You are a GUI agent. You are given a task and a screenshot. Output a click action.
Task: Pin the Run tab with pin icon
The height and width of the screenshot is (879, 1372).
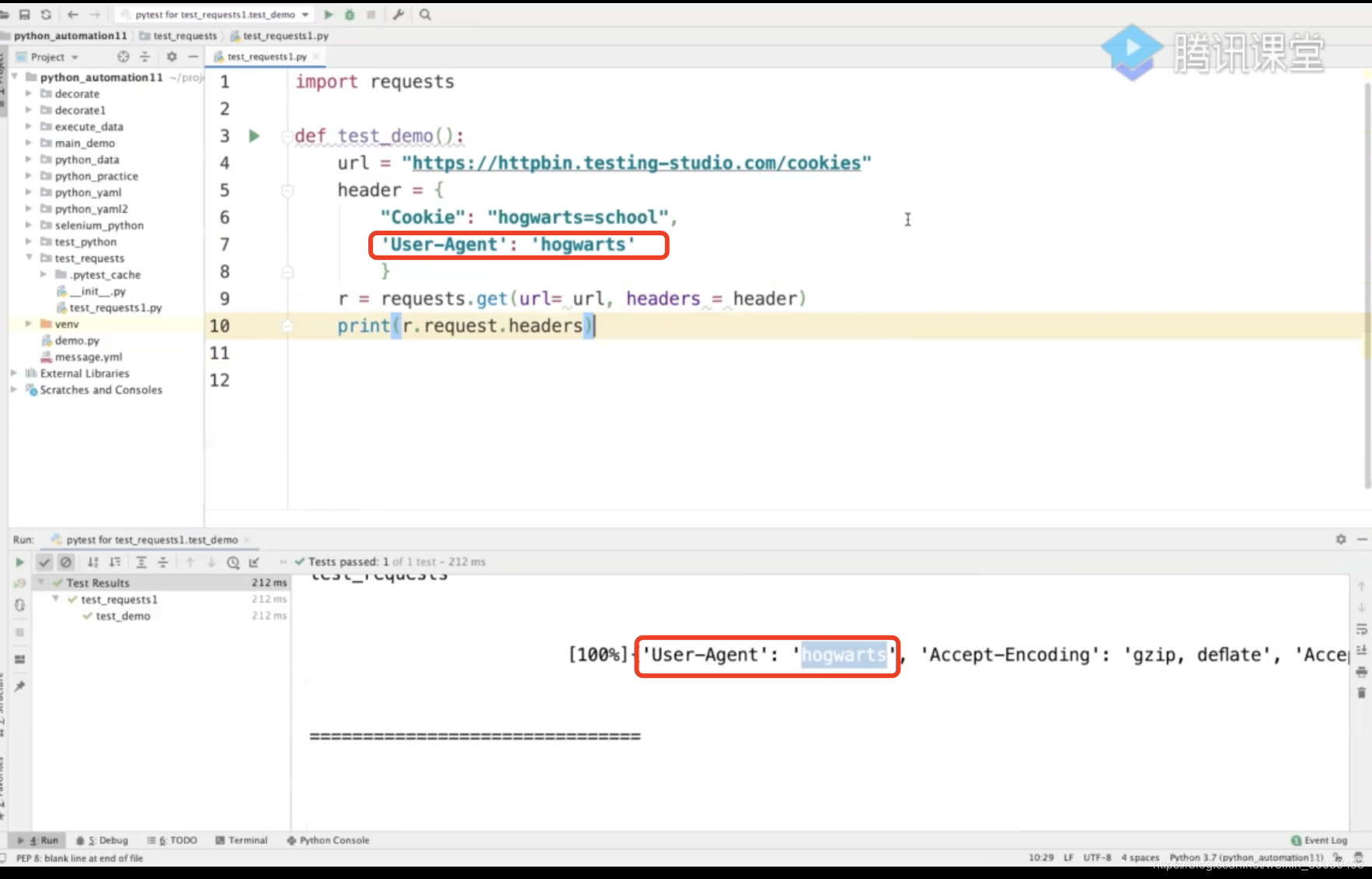pyautogui.click(x=20, y=686)
